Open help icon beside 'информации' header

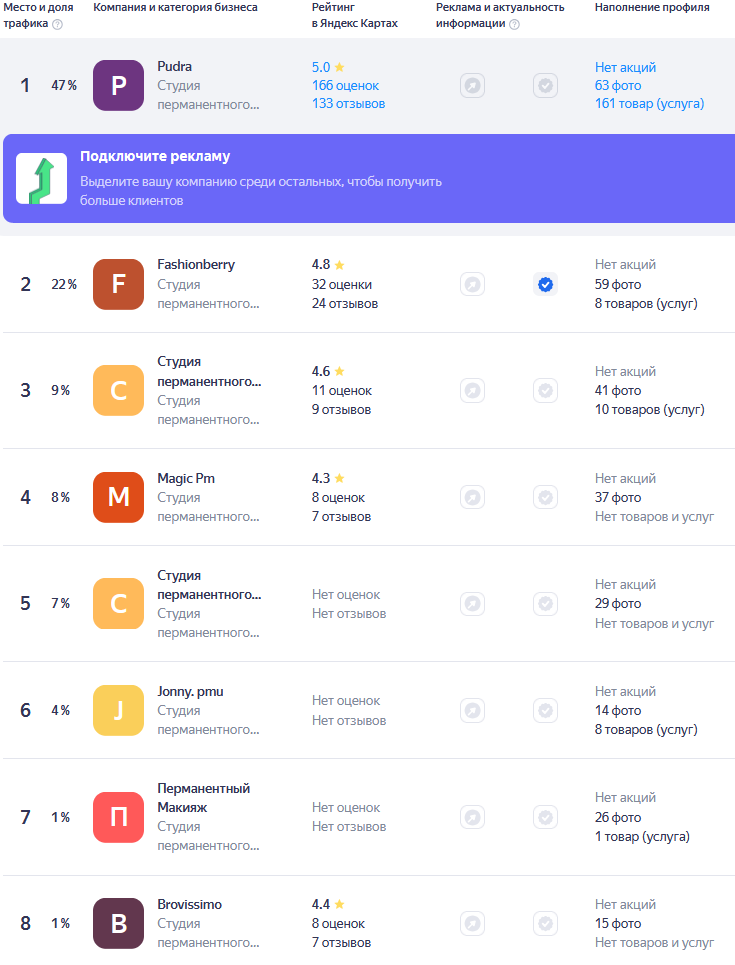click(x=515, y=25)
